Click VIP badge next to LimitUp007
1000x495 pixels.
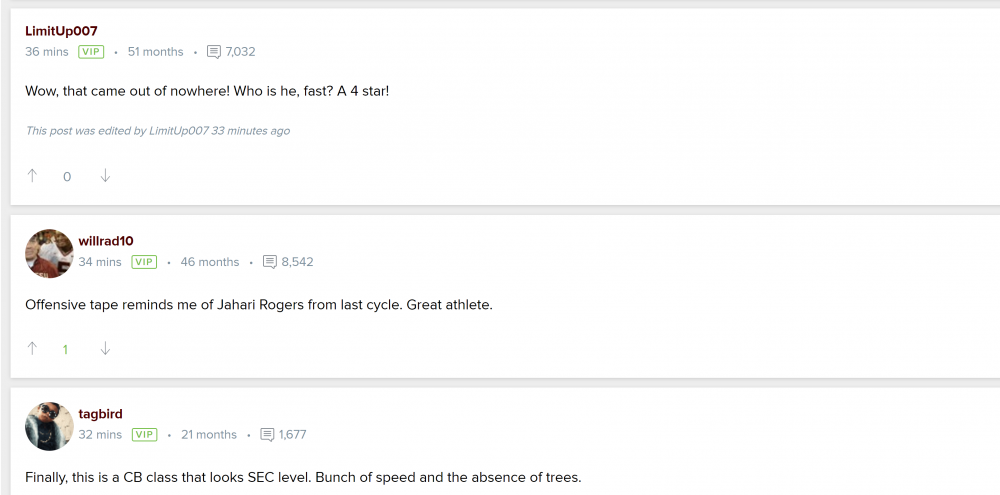coord(91,52)
